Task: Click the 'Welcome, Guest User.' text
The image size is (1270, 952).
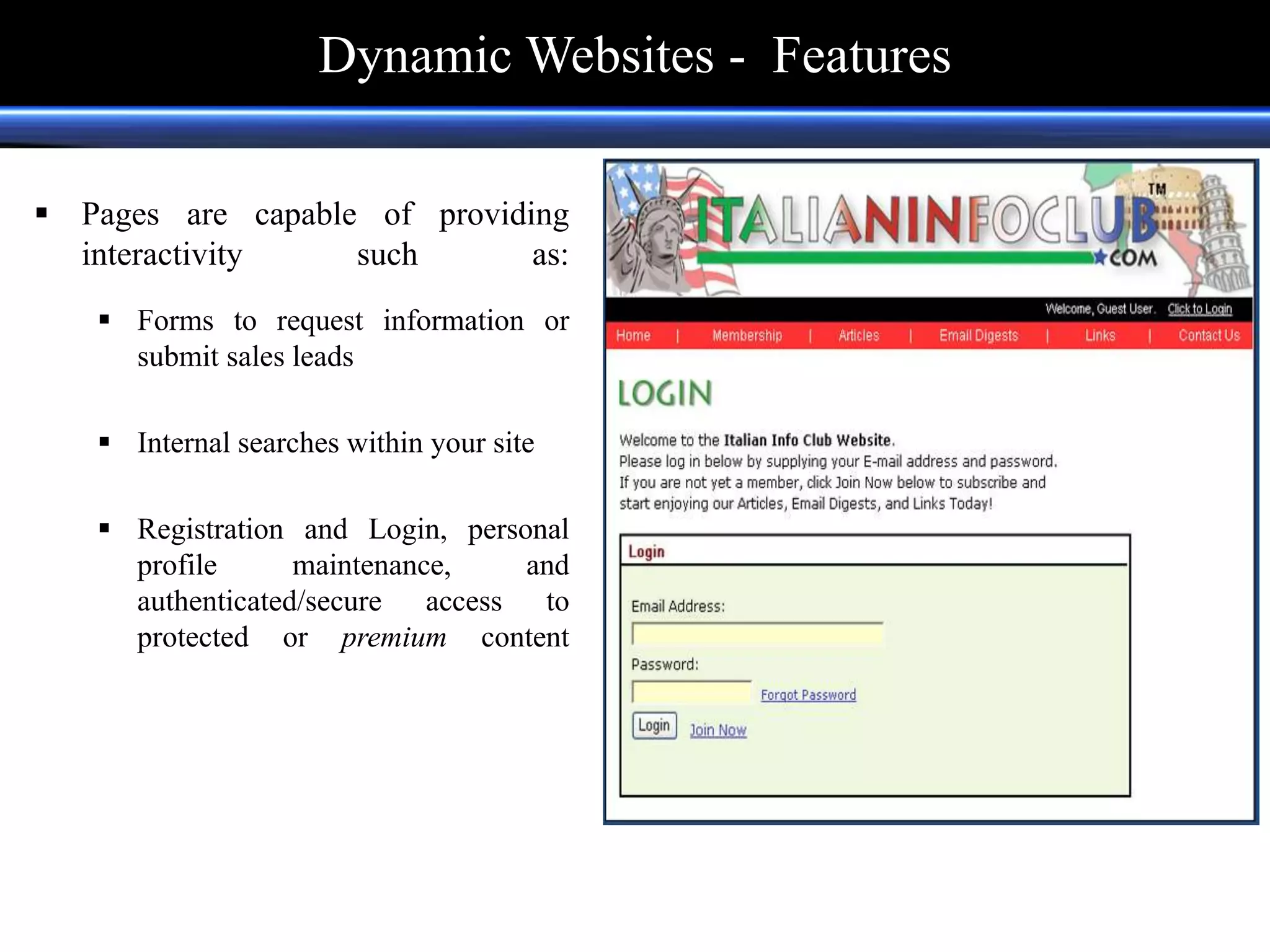Action: coord(1099,309)
